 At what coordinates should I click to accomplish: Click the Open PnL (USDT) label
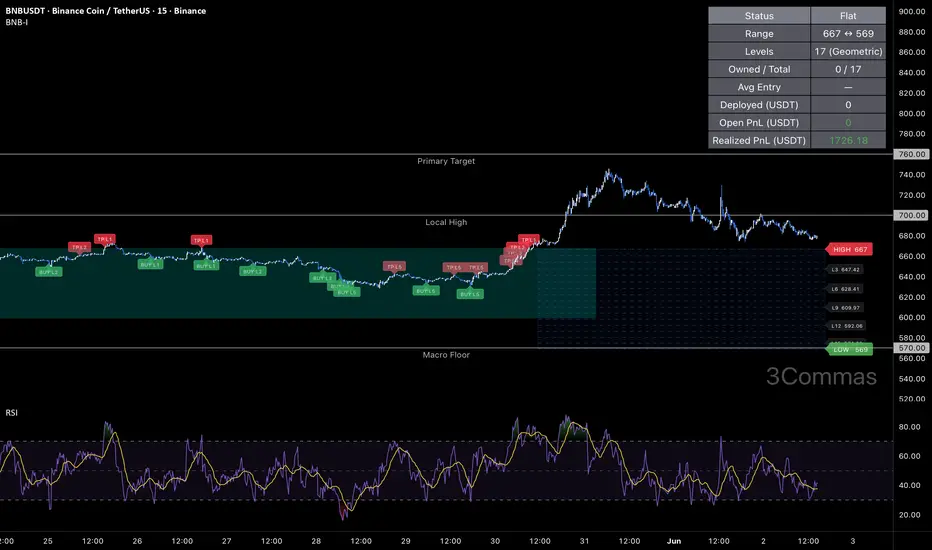759,122
